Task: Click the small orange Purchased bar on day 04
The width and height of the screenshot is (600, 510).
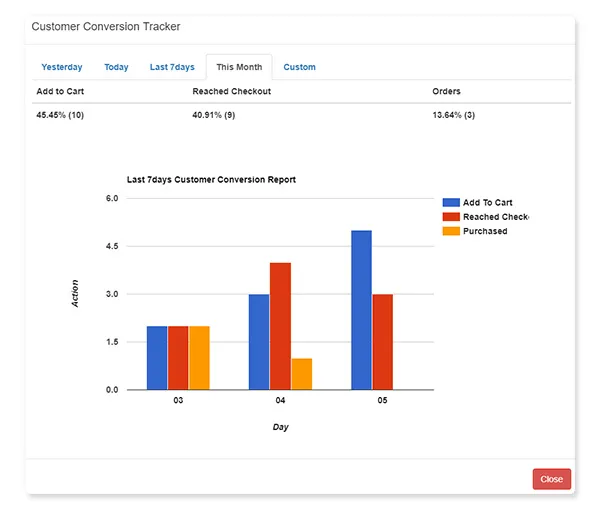Action: tap(301, 374)
